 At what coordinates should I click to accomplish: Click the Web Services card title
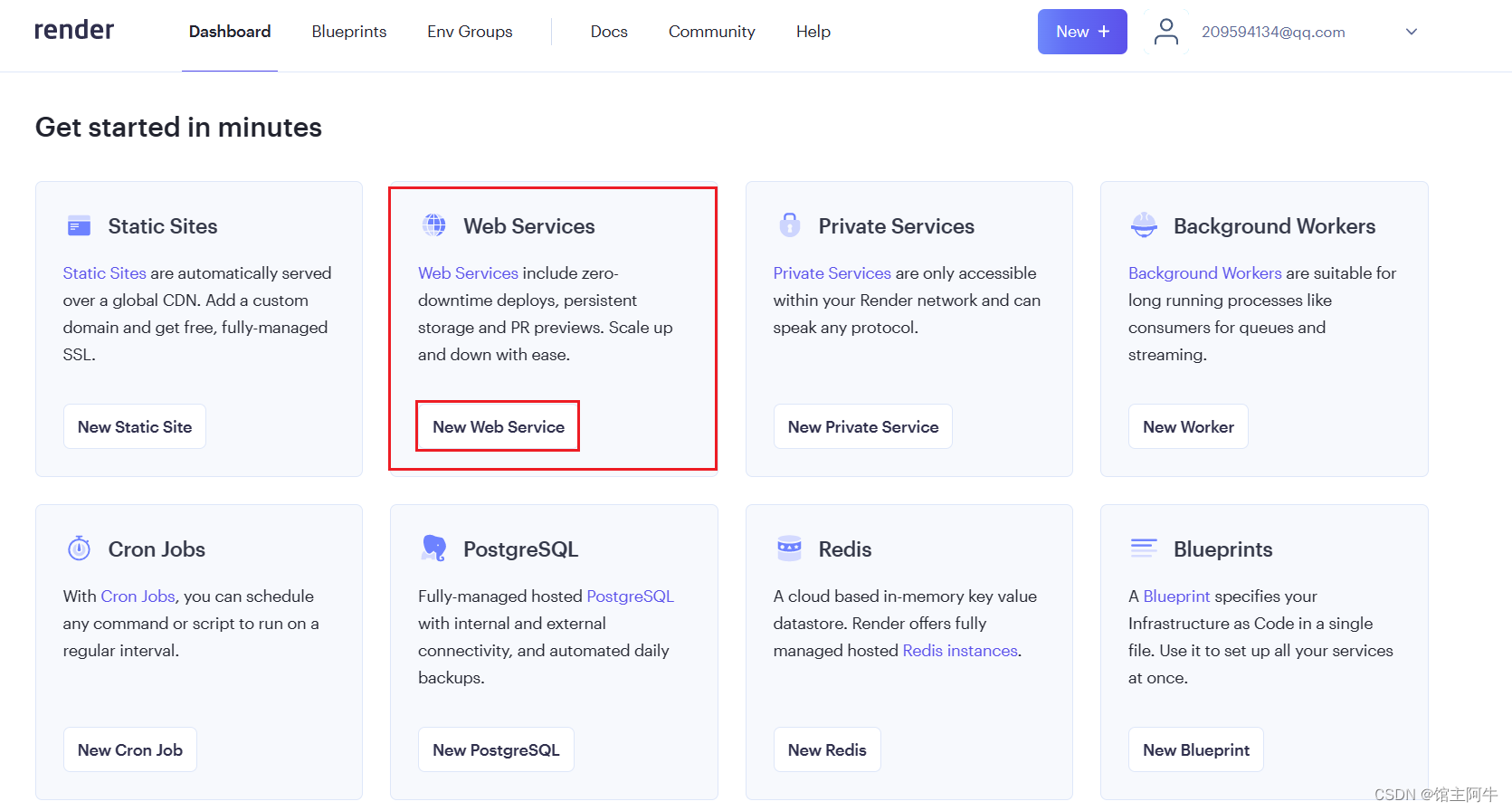click(529, 225)
